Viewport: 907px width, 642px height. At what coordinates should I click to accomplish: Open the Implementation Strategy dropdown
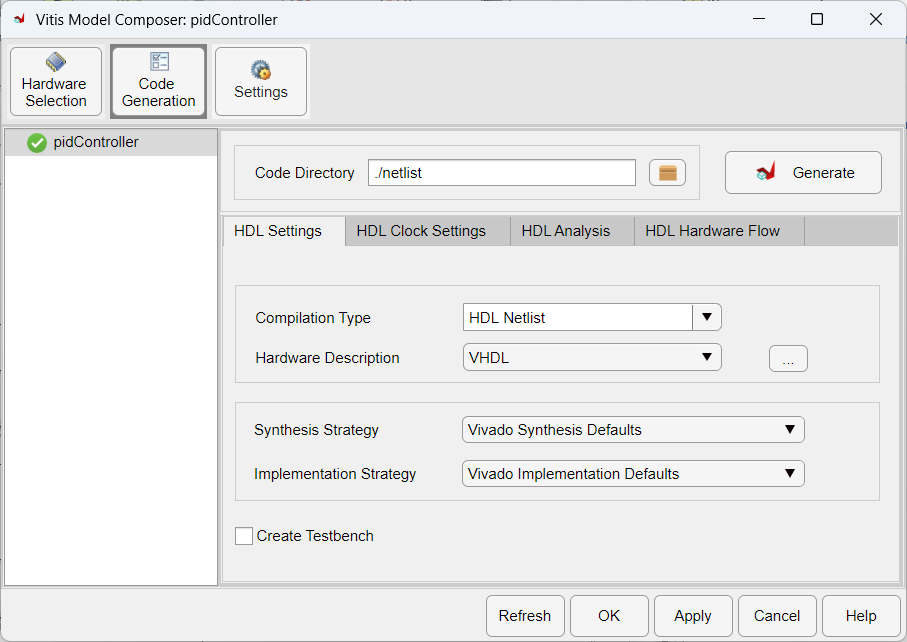tap(789, 473)
